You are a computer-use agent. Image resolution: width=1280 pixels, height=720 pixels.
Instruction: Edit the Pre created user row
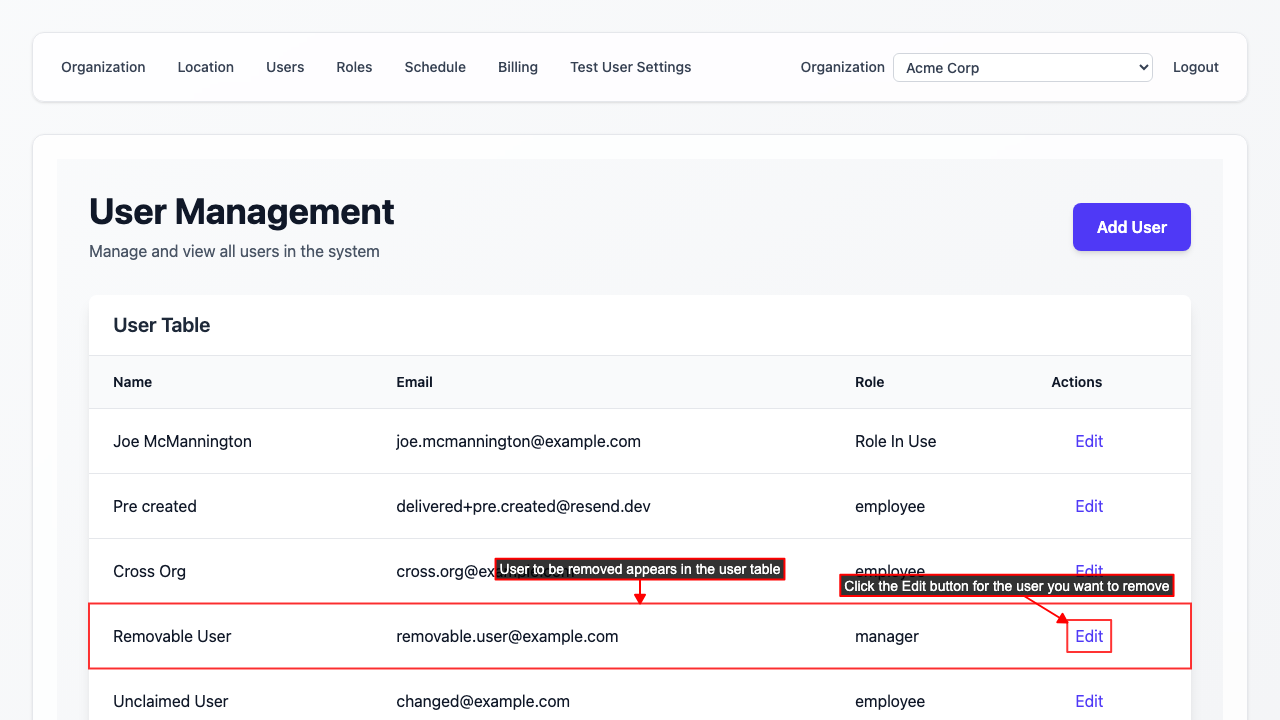(1088, 506)
